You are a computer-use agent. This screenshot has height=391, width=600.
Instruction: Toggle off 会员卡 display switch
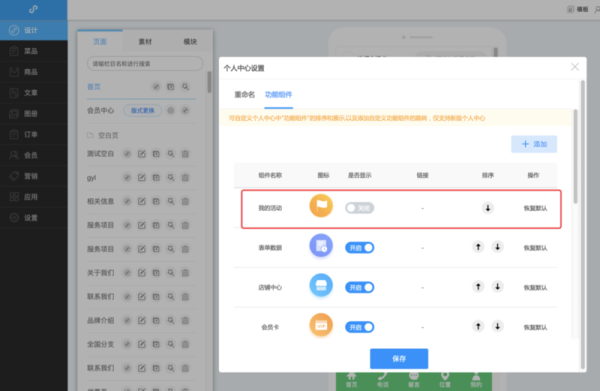(x=360, y=327)
